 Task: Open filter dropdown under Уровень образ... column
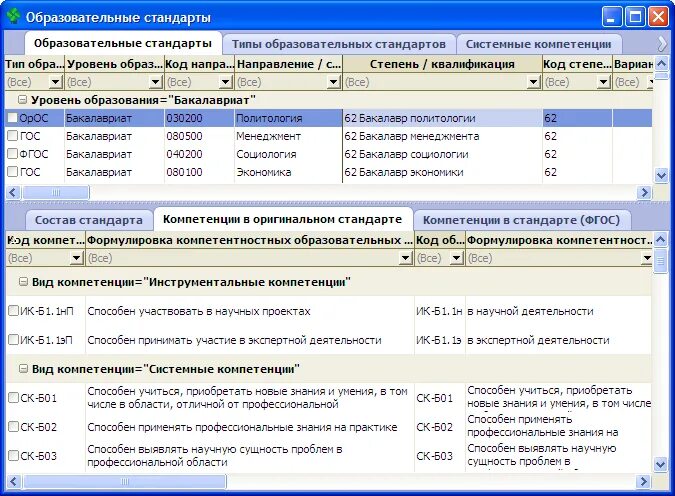(156, 82)
